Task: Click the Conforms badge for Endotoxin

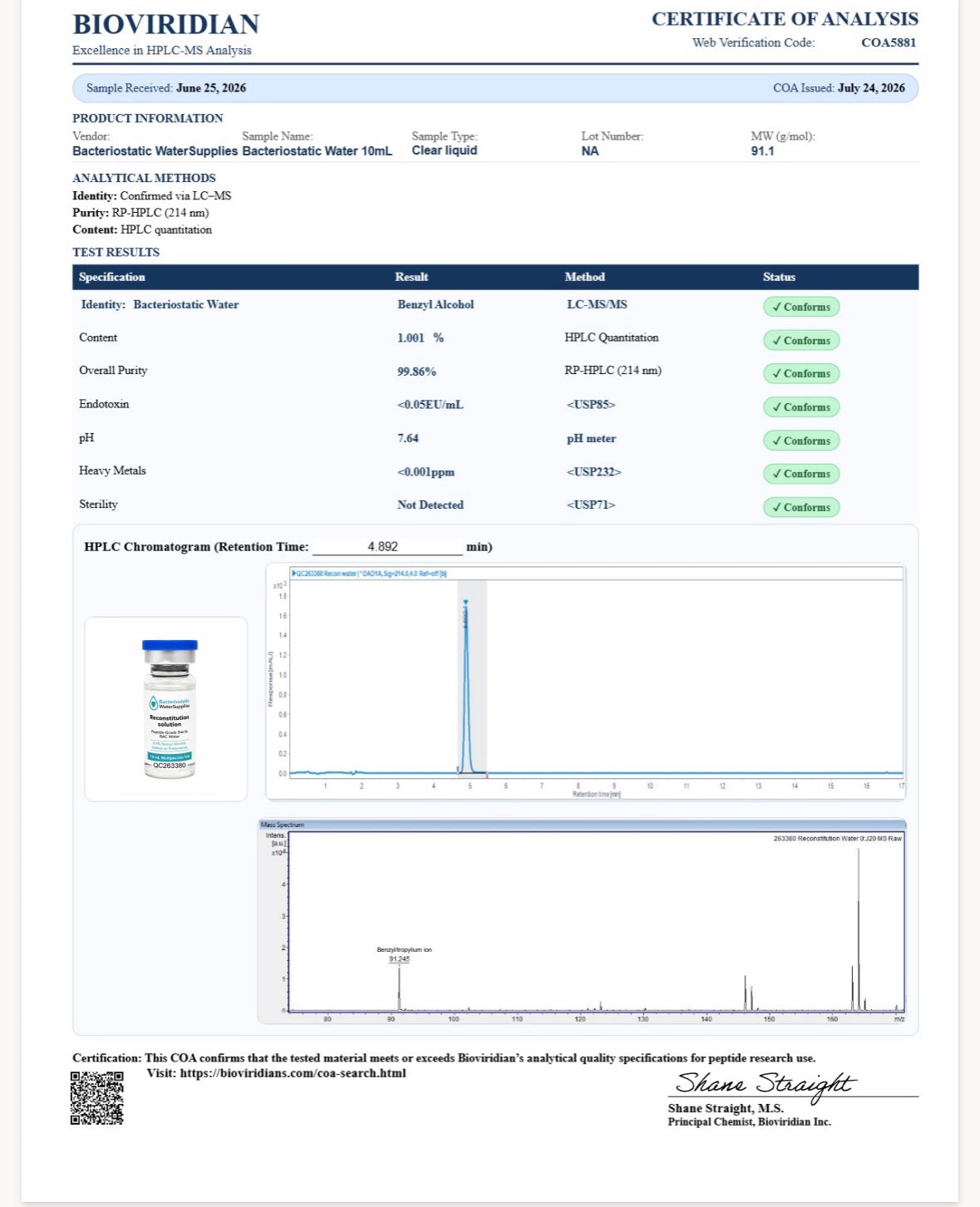Action: (x=801, y=406)
